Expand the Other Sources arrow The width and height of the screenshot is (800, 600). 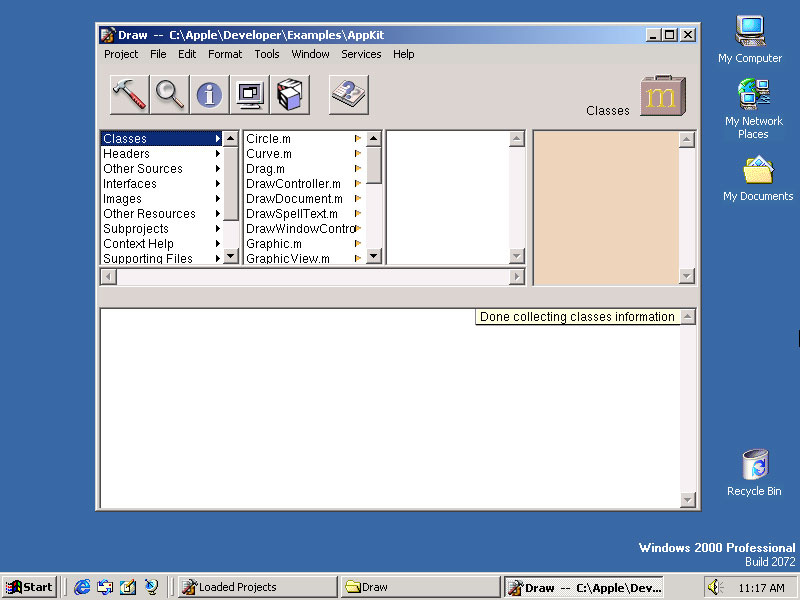218,168
